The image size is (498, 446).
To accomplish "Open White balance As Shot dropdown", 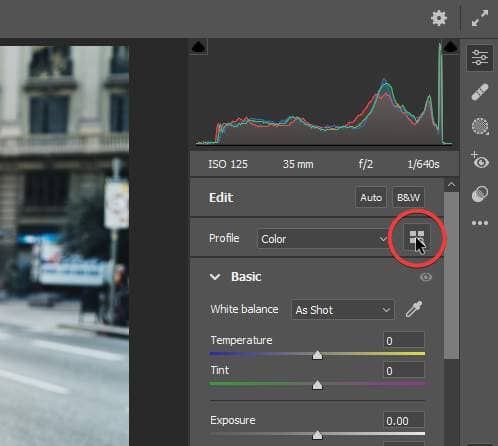I will (343, 310).
